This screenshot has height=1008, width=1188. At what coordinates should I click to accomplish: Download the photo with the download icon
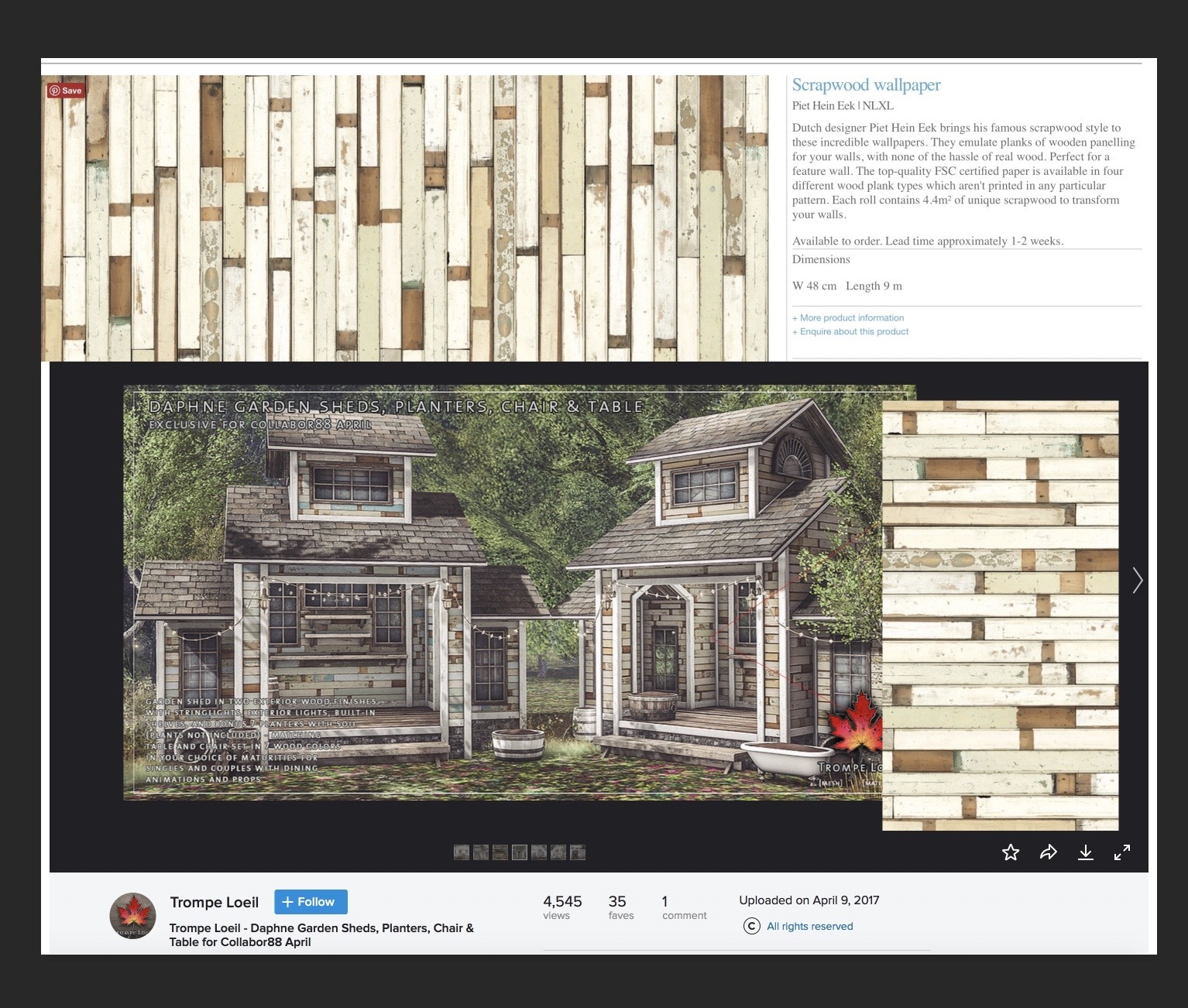[x=1086, y=852]
